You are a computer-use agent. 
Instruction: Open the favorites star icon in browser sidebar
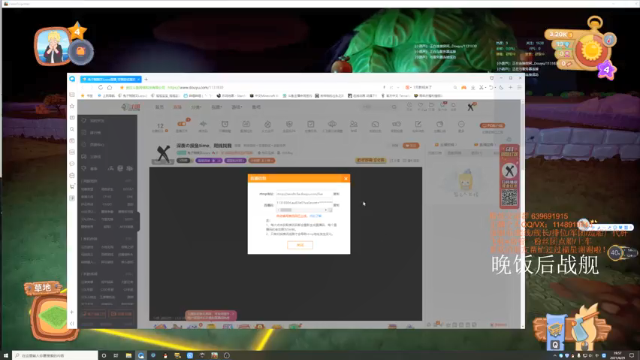click(x=72, y=106)
